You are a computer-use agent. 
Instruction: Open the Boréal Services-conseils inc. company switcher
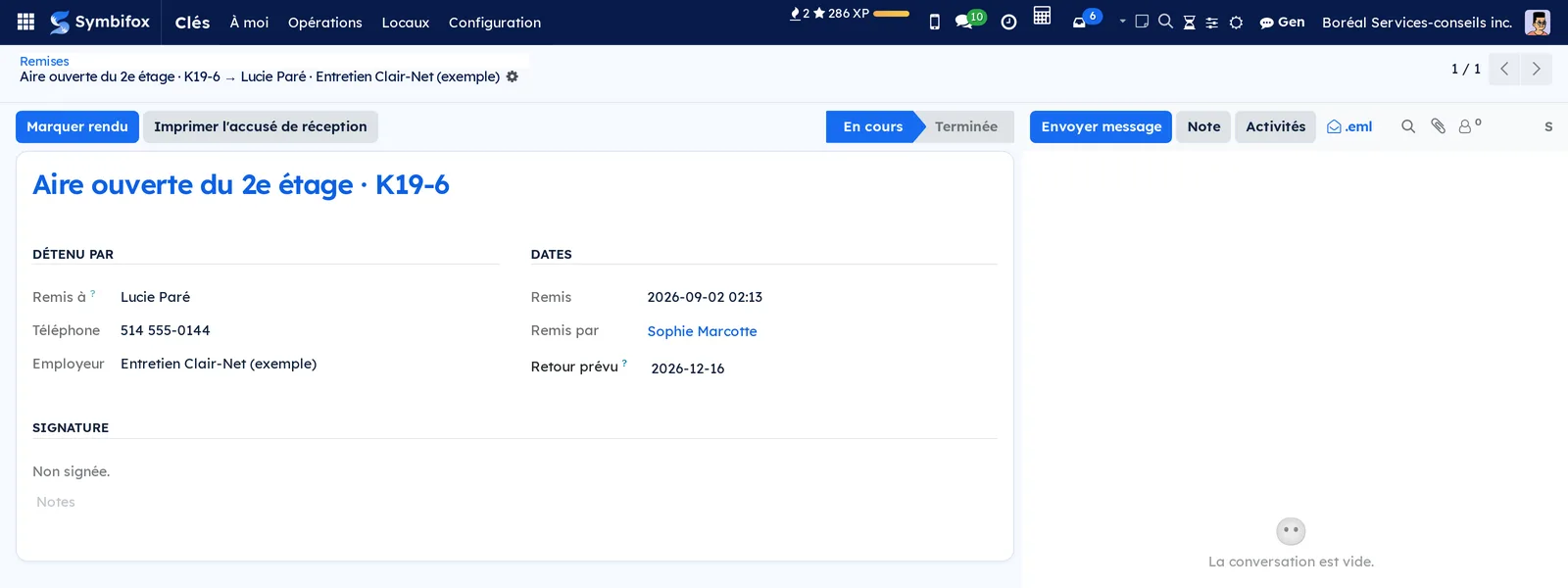point(1417,22)
